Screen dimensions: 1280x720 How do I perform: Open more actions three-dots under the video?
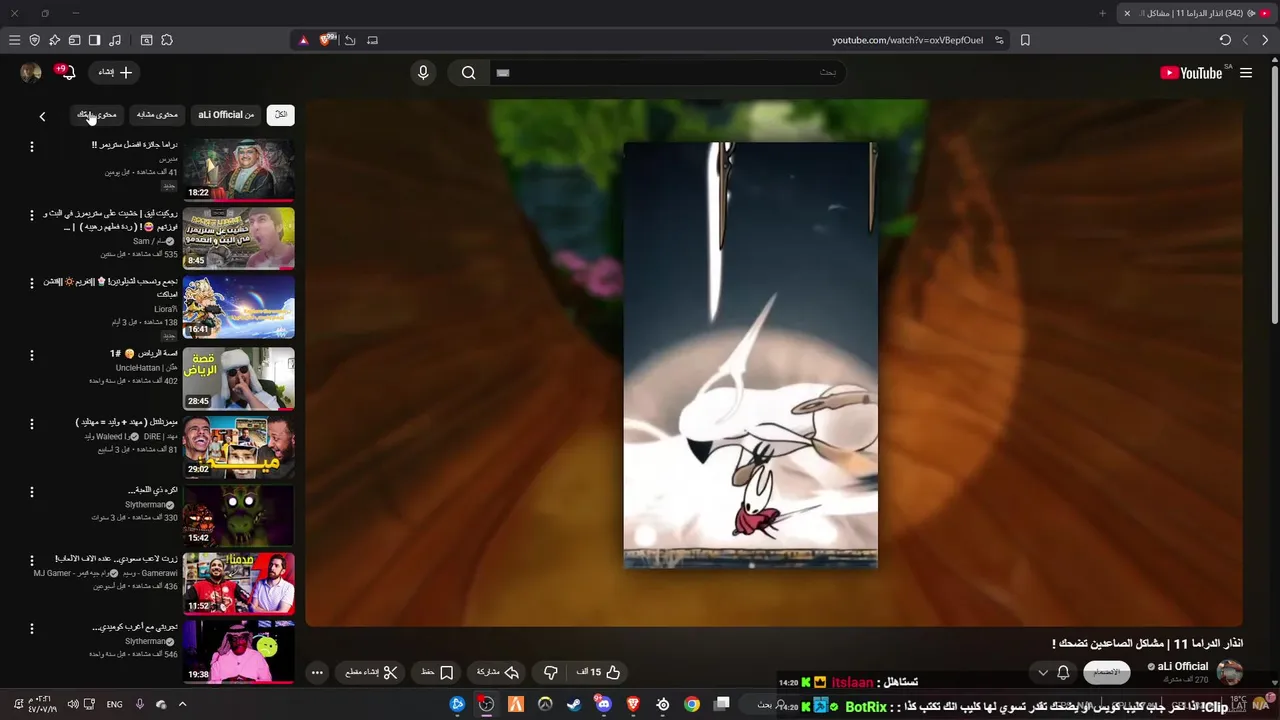point(317,672)
